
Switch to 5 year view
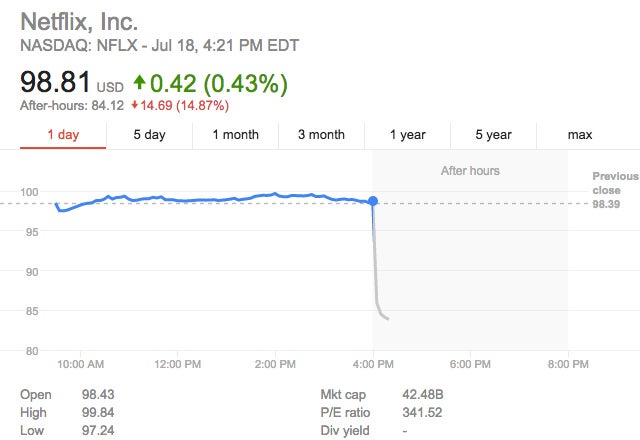click(x=493, y=135)
